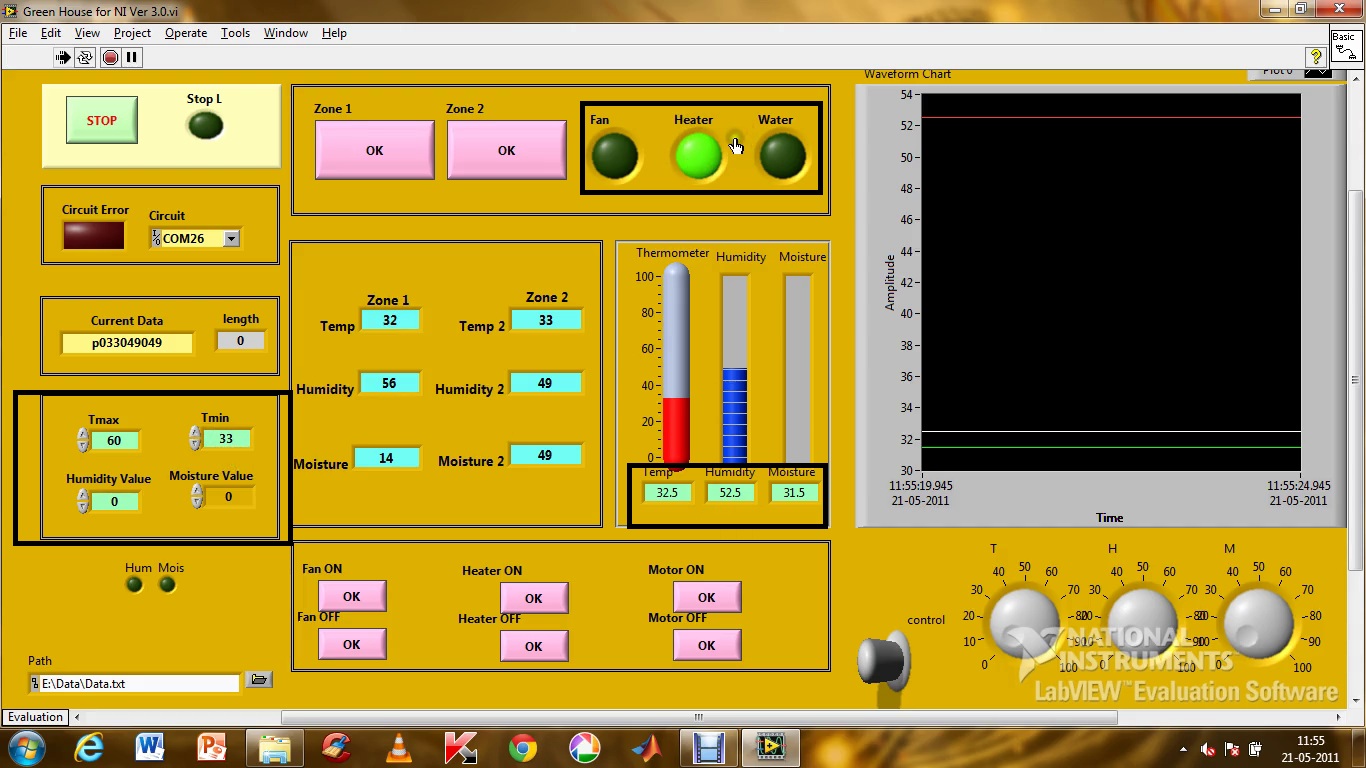Show hidden tray icons arrow
The width and height of the screenshot is (1366, 768).
pyautogui.click(x=1184, y=749)
